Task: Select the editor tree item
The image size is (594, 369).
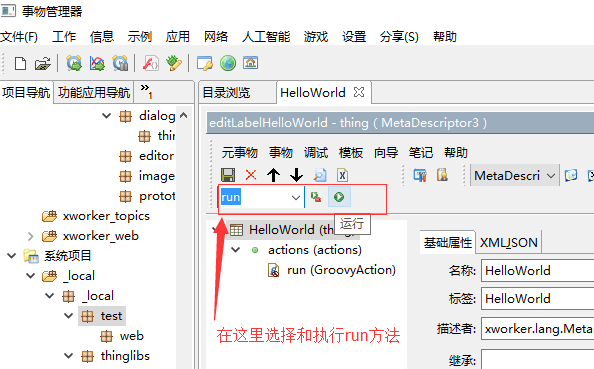Action: click(x=156, y=156)
